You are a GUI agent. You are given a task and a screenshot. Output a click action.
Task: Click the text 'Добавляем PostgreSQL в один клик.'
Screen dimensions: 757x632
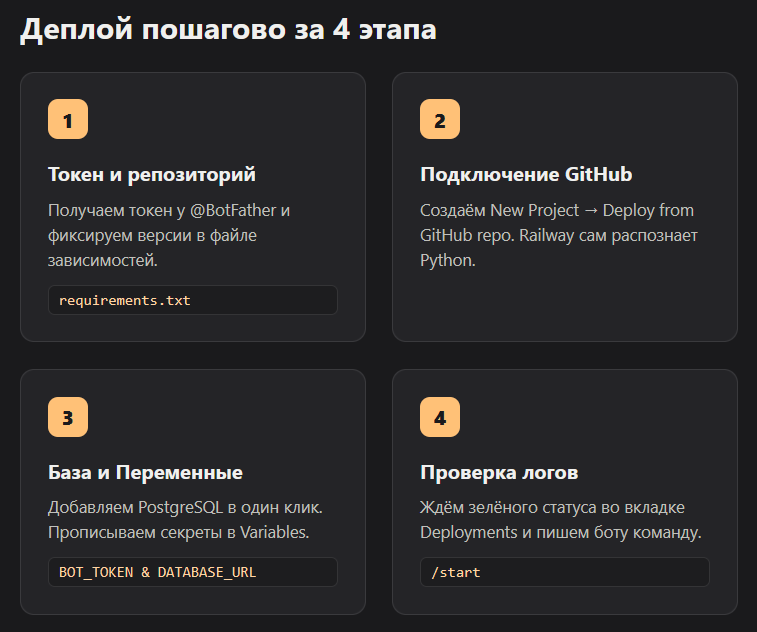point(185,507)
